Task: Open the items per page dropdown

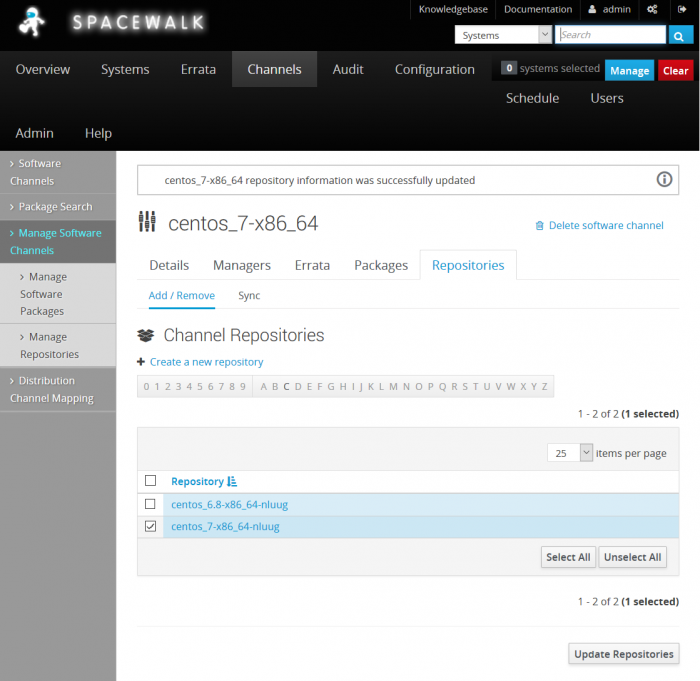Action: tap(570, 453)
